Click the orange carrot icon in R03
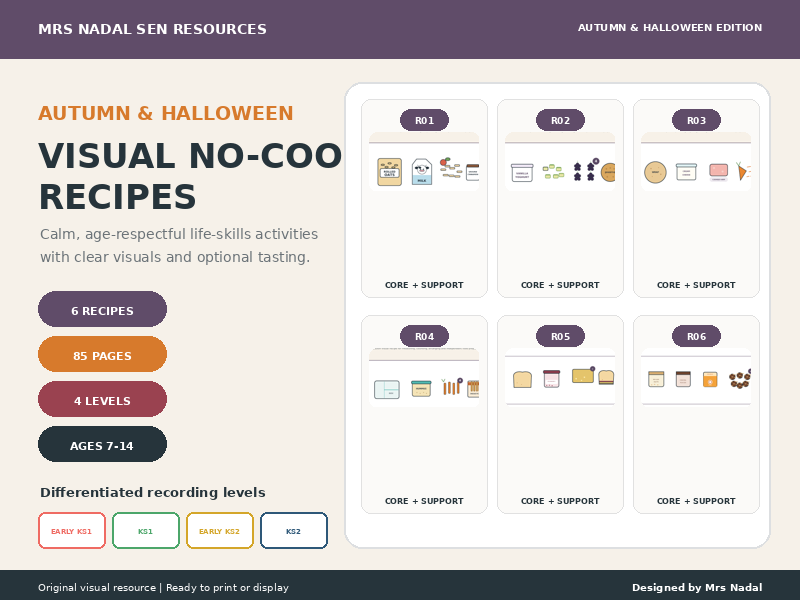The width and height of the screenshot is (800, 600). (x=742, y=171)
